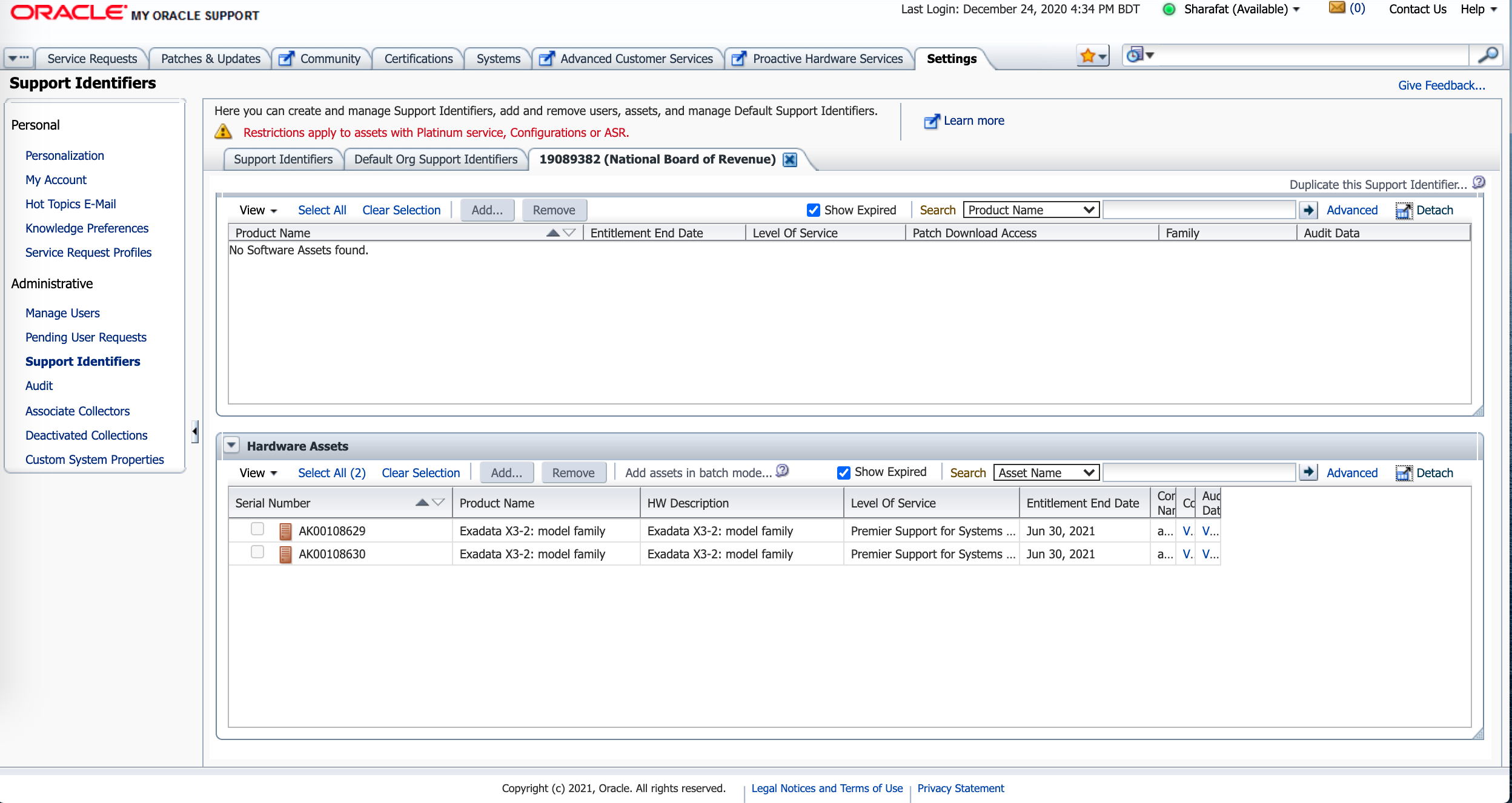Click the top global search field
This screenshot has width=1512, height=803.
tap(1313, 56)
